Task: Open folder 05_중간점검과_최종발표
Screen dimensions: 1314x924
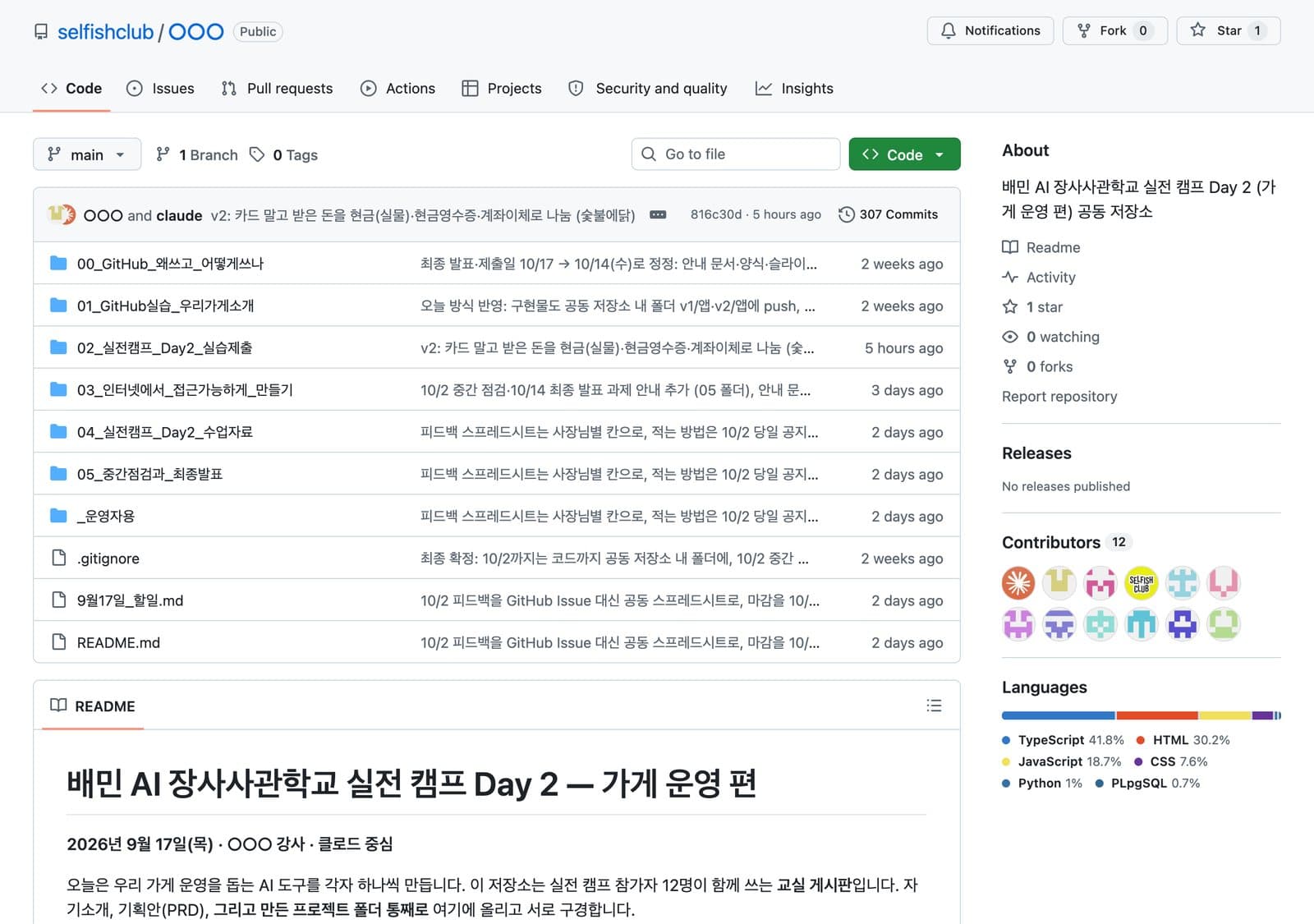Action: tap(149, 474)
